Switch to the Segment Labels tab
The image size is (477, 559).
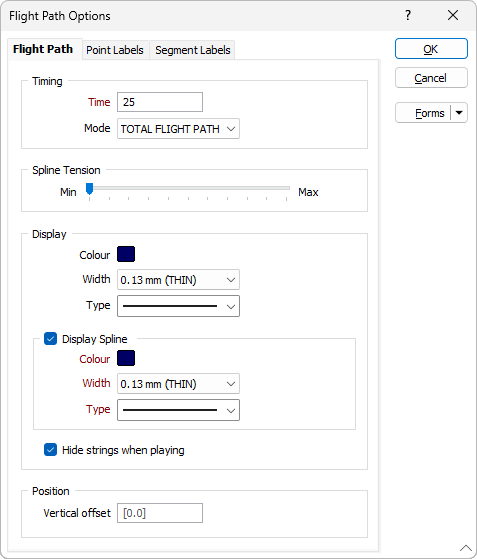(x=193, y=50)
